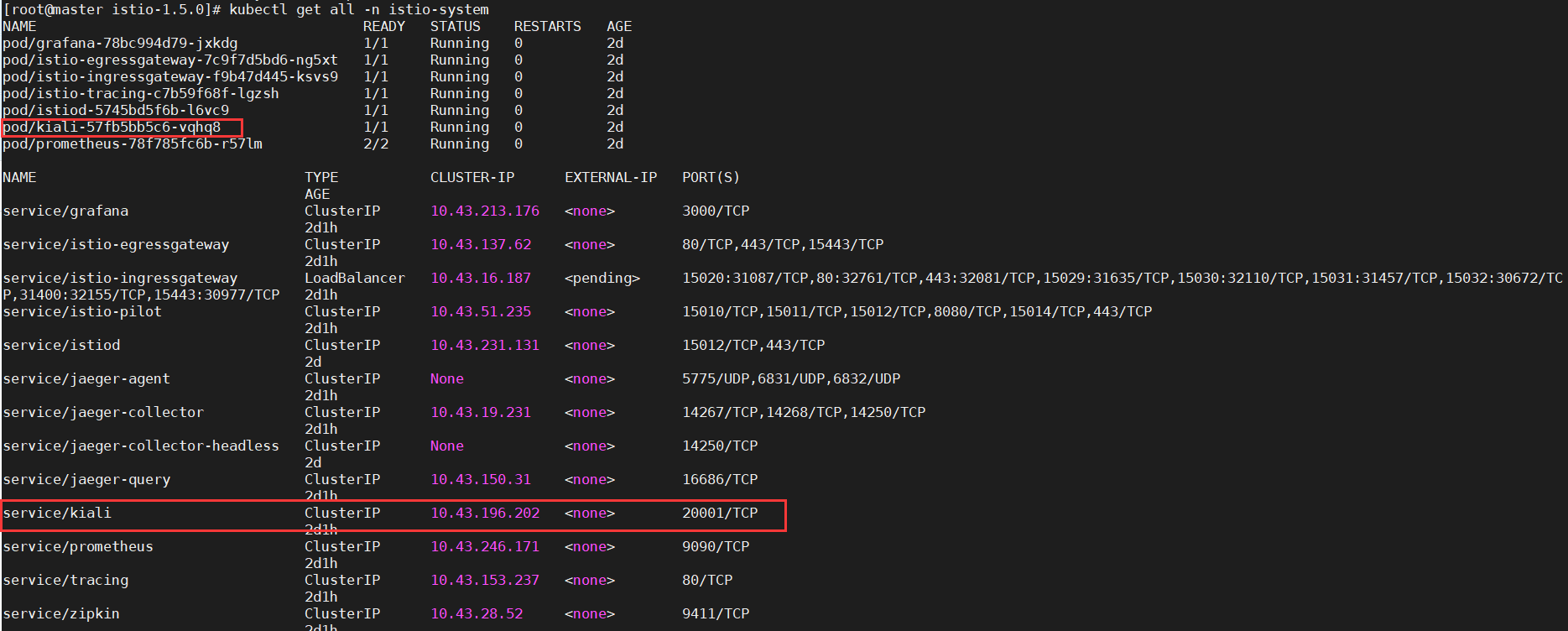Click service/zipkin name
Image resolution: width=1568 pixels, height=631 pixels.
coord(61,614)
